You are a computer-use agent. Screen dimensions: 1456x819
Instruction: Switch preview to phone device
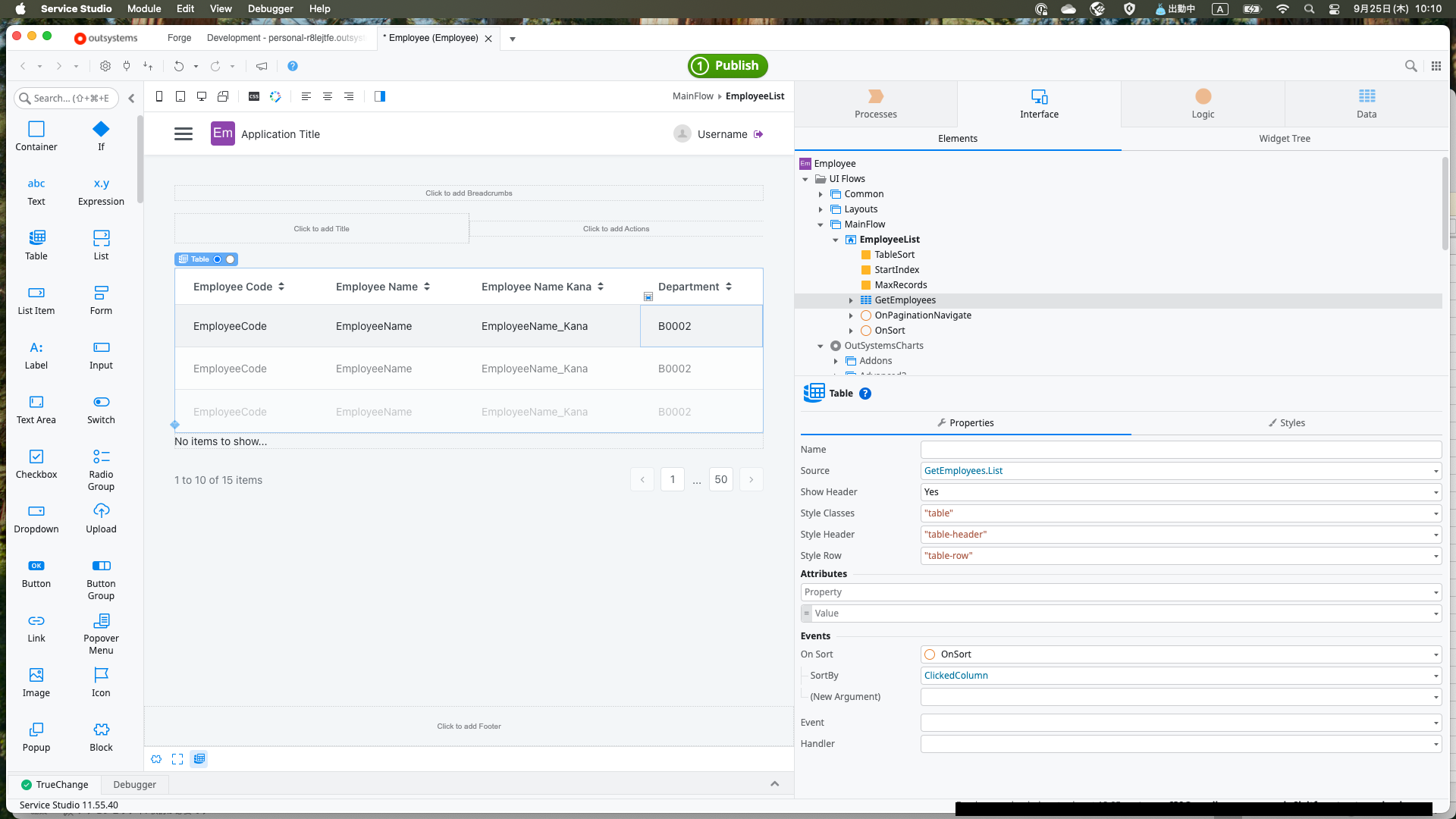pos(159,96)
